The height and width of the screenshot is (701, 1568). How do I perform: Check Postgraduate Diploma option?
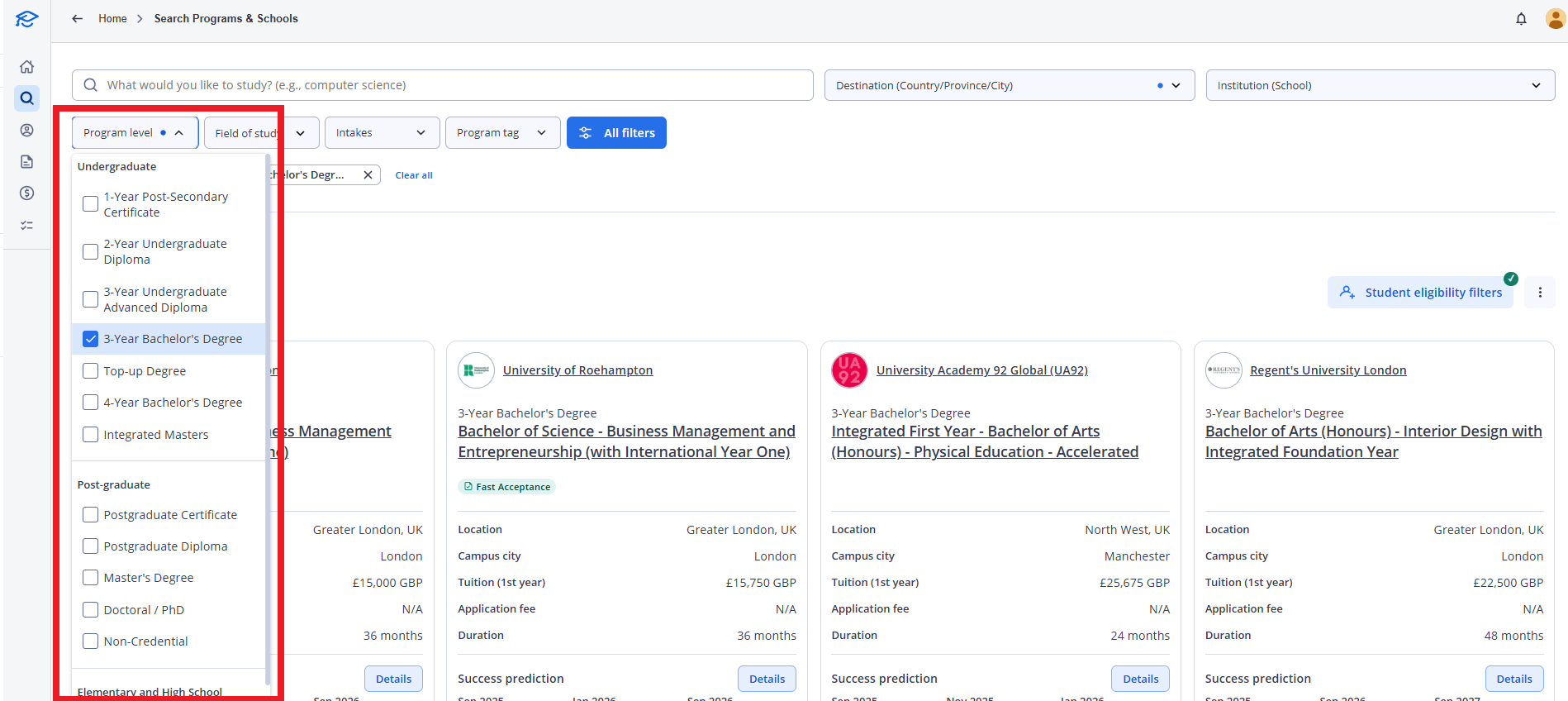(x=91, y=546)
